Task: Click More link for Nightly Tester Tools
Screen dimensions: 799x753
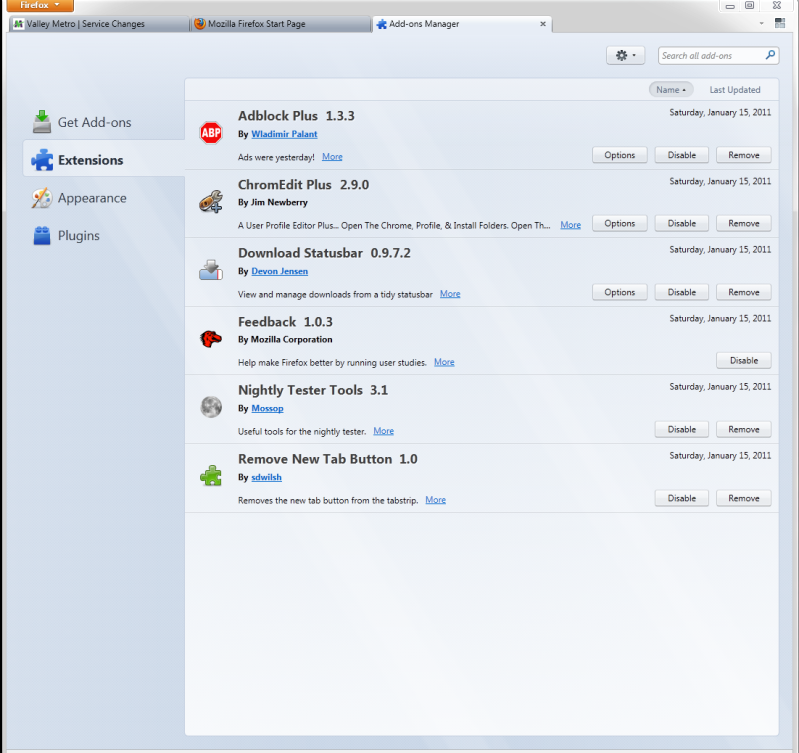Action: coord(383,431)
